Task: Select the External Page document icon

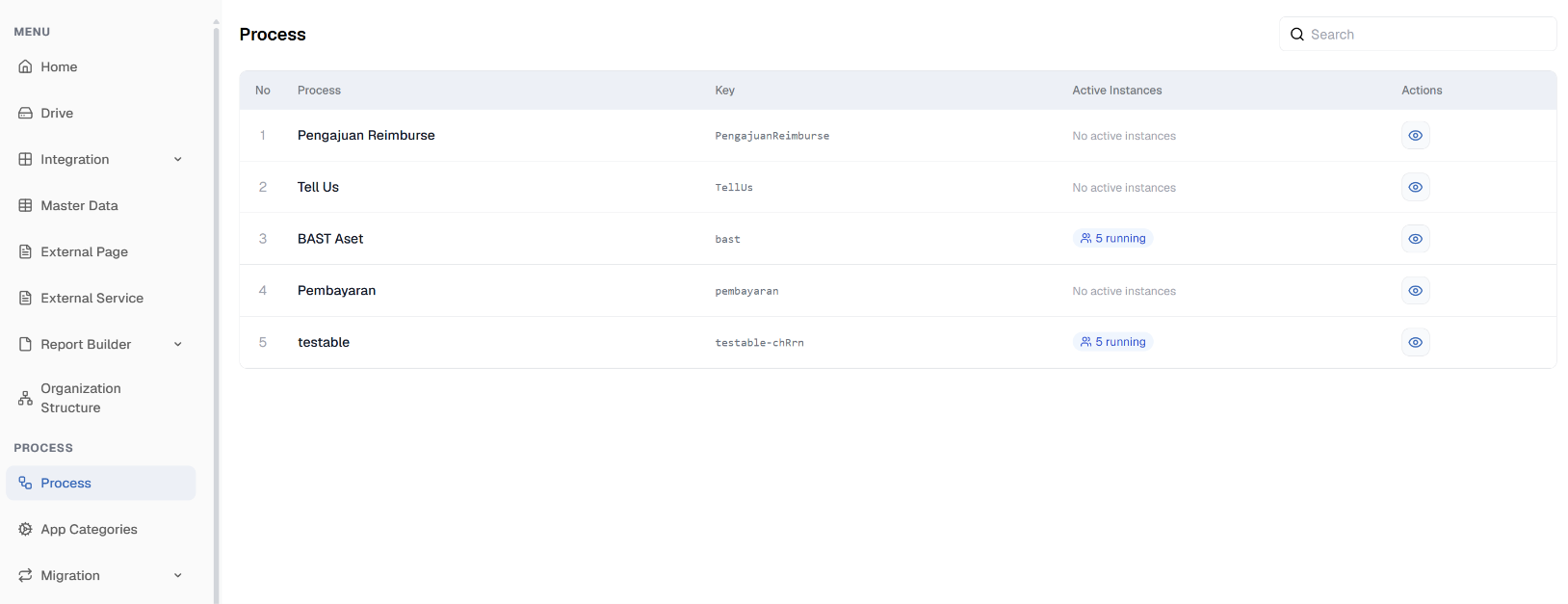Action: coord(25,251)
